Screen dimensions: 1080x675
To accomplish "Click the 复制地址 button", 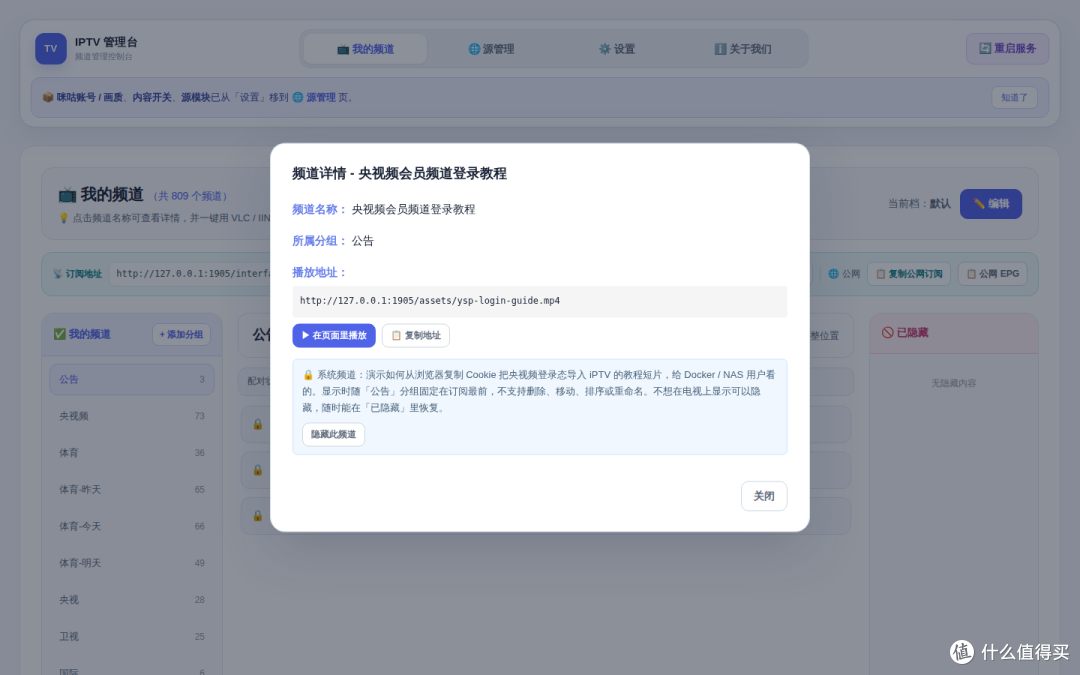I will click(x=416, y=335).
